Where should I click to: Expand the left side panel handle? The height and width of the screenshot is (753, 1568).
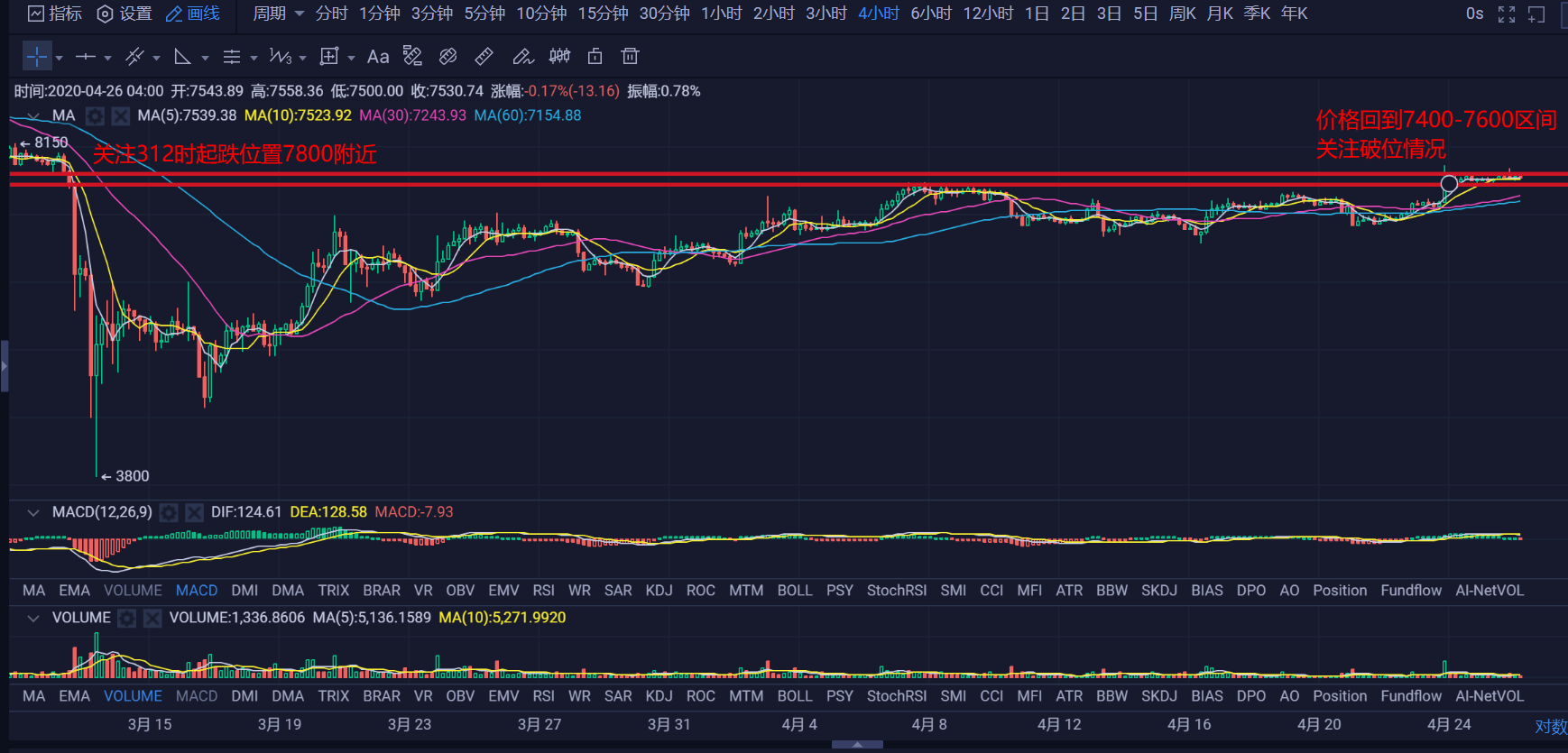click(x=5, y=366)
